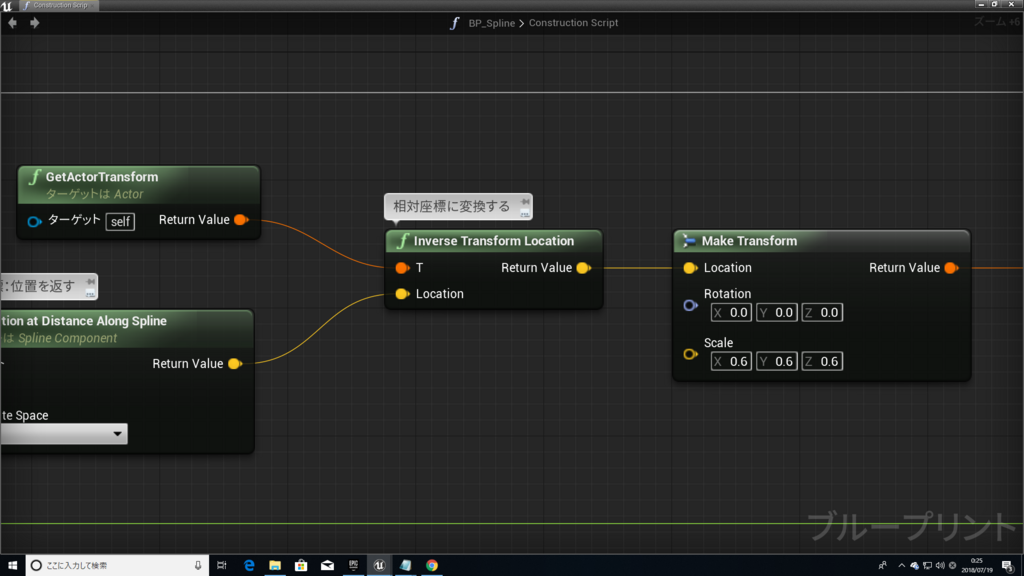Open the Windows Action Center notifications
This screenshot has width=1024, height=576.
(1008, 566)
